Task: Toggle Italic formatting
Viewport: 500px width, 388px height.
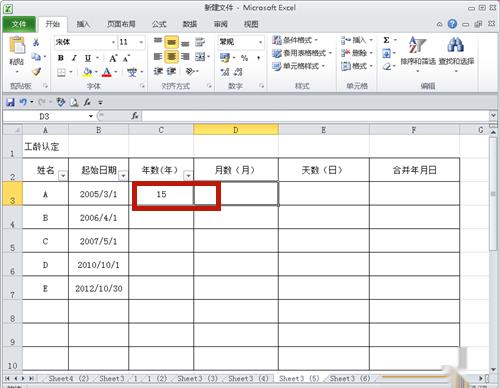Action: [74, 58]
